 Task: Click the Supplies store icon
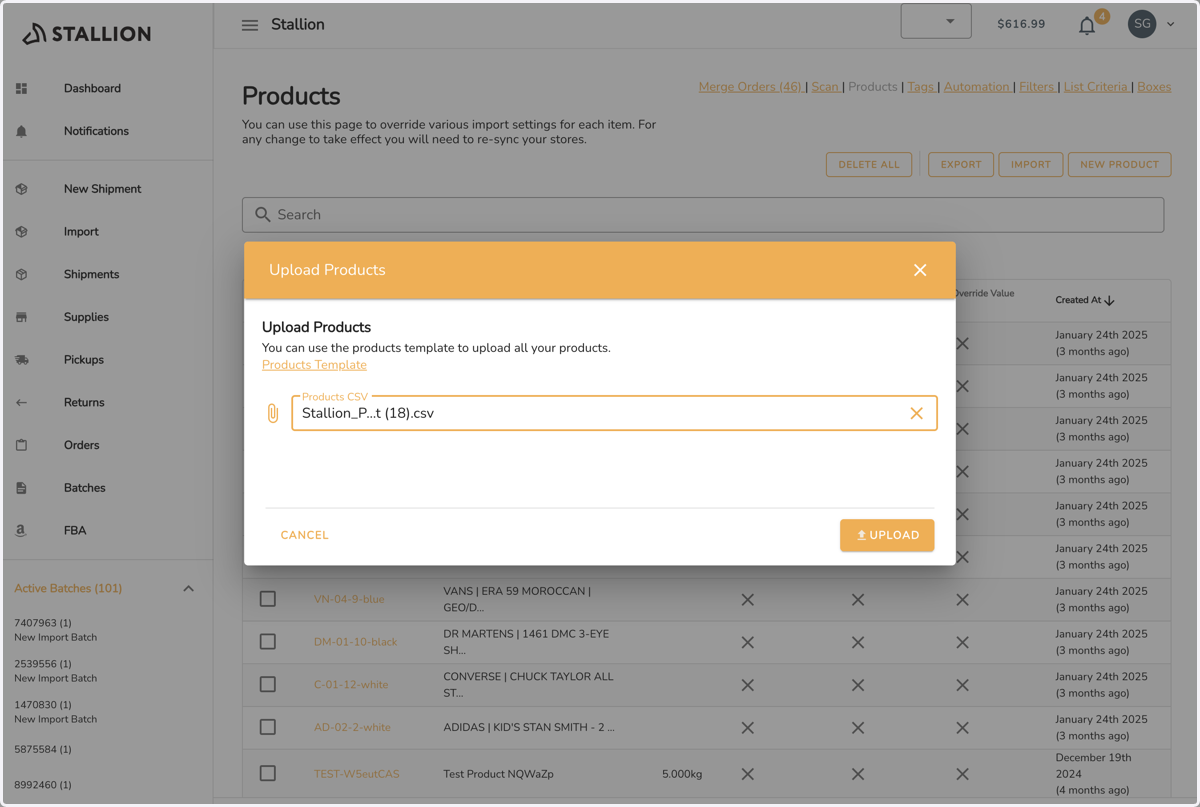tap(22, 317)
